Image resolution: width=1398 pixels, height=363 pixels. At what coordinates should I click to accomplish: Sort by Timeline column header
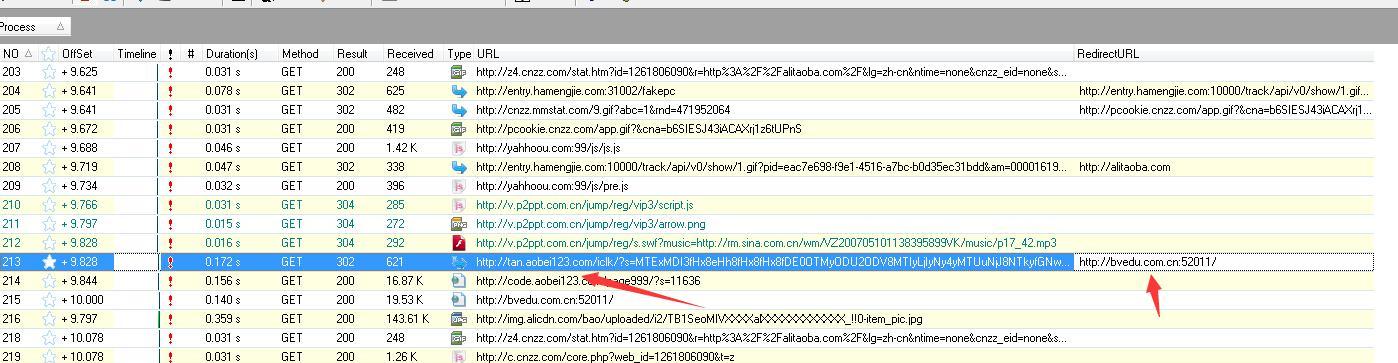click(x=137, y=54)
